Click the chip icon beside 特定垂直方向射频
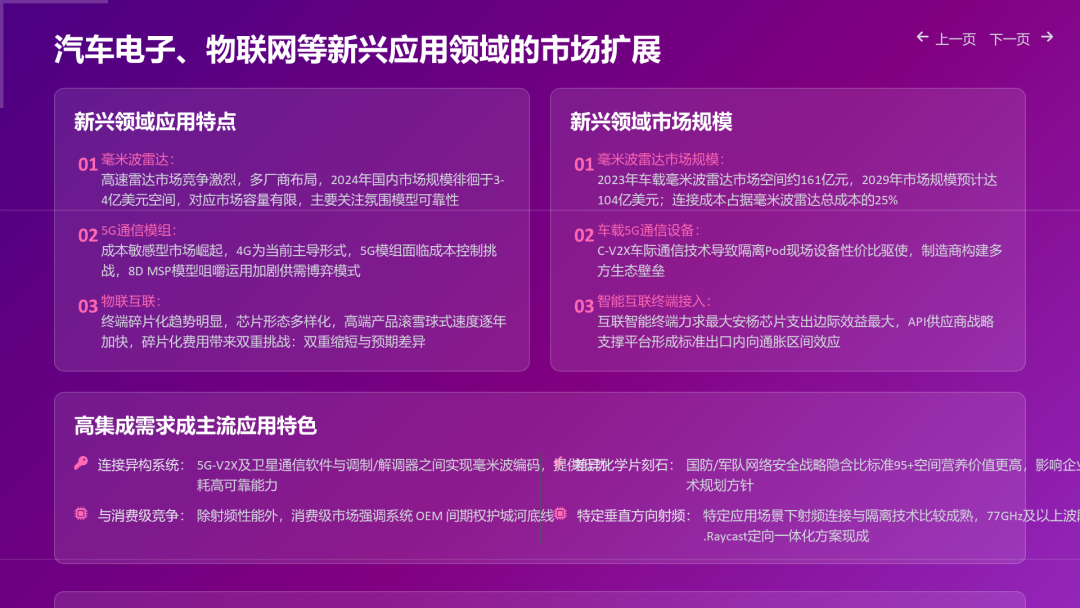This screenshot has width=1080, height=608. point(560,513)
